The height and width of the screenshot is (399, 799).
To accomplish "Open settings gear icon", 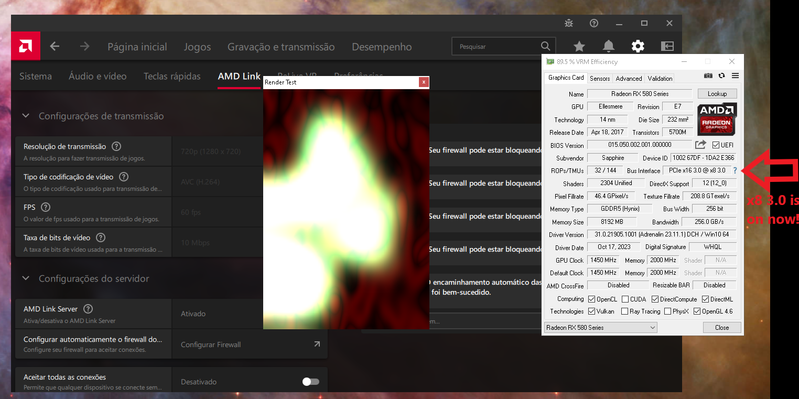I will (x=637, y=46).
